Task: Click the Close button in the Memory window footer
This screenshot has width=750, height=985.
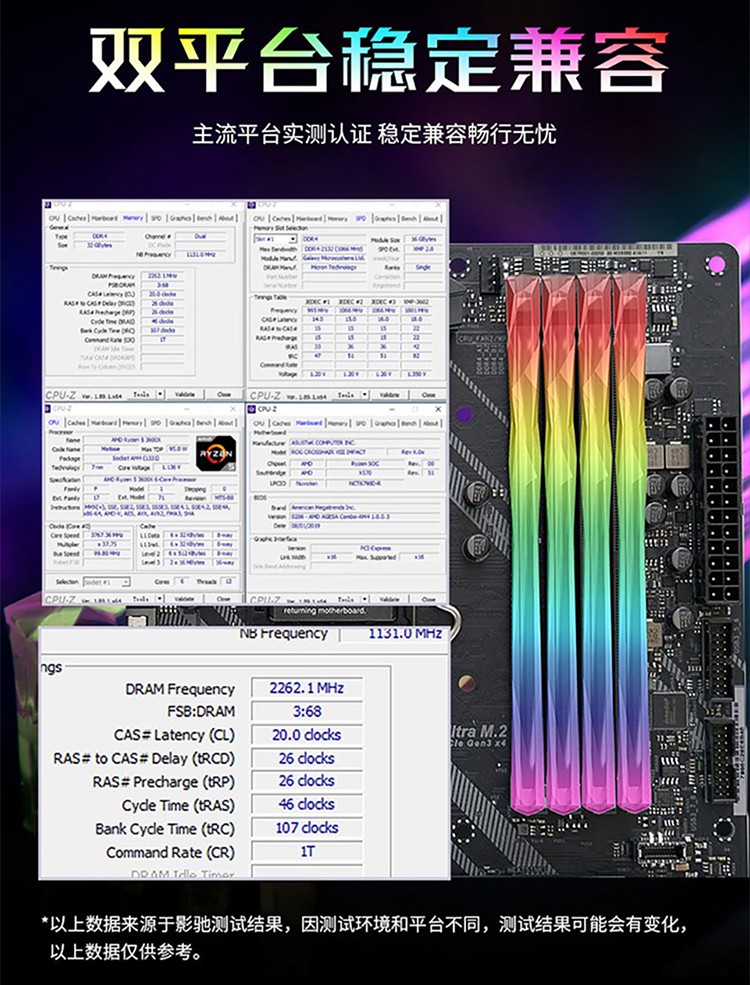Action: coord(224,394)
